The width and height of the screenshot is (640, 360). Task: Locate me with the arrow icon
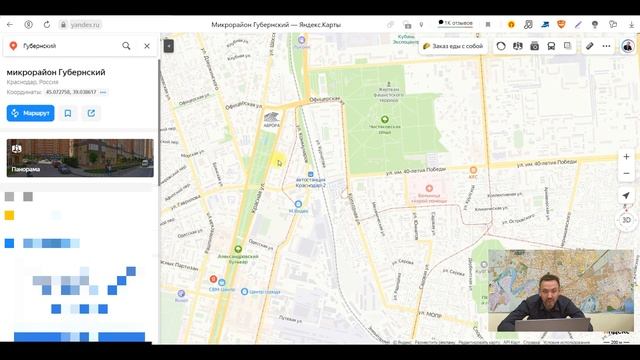click(626, 196)
